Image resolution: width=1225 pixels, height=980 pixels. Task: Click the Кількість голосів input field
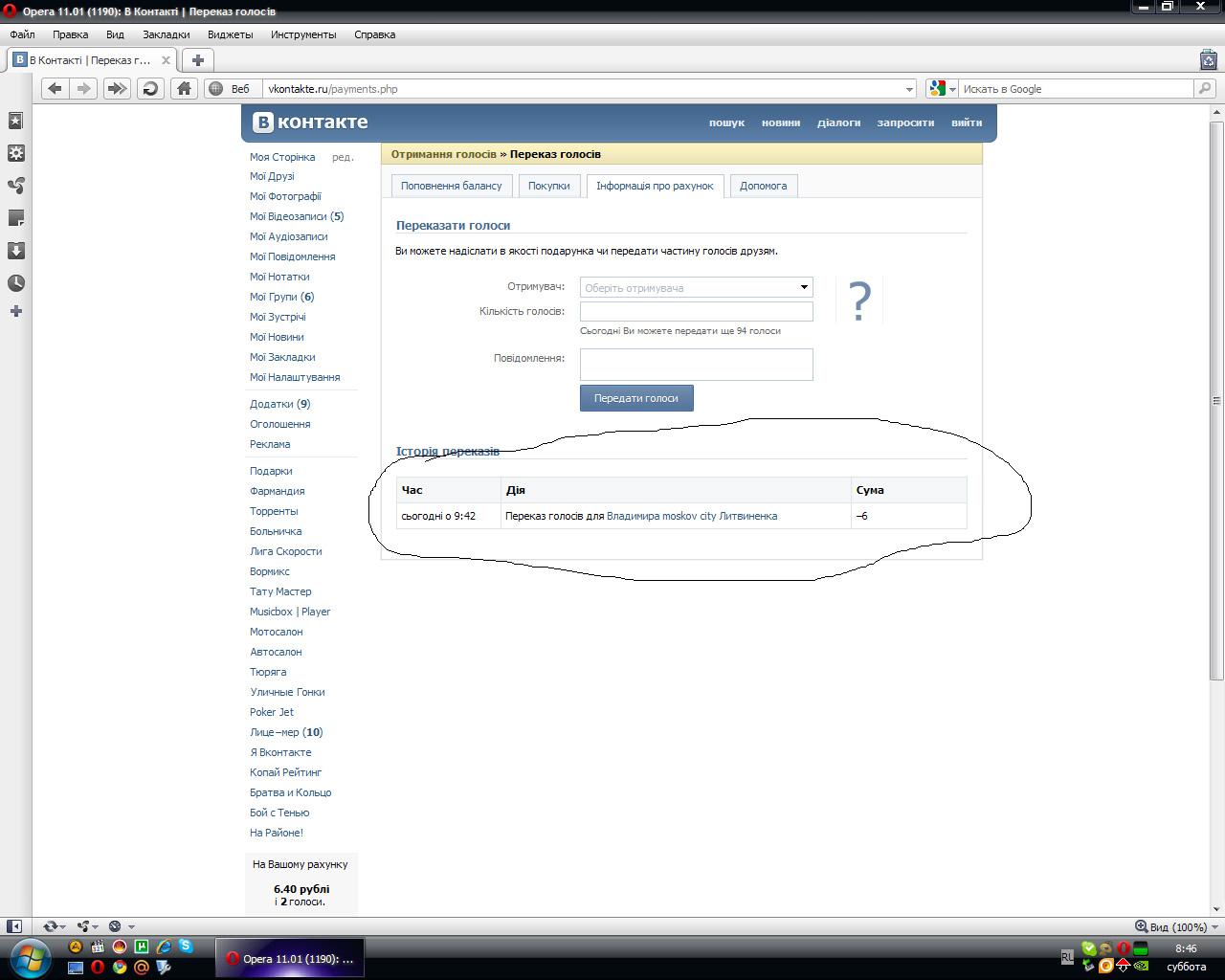[697, 311]
